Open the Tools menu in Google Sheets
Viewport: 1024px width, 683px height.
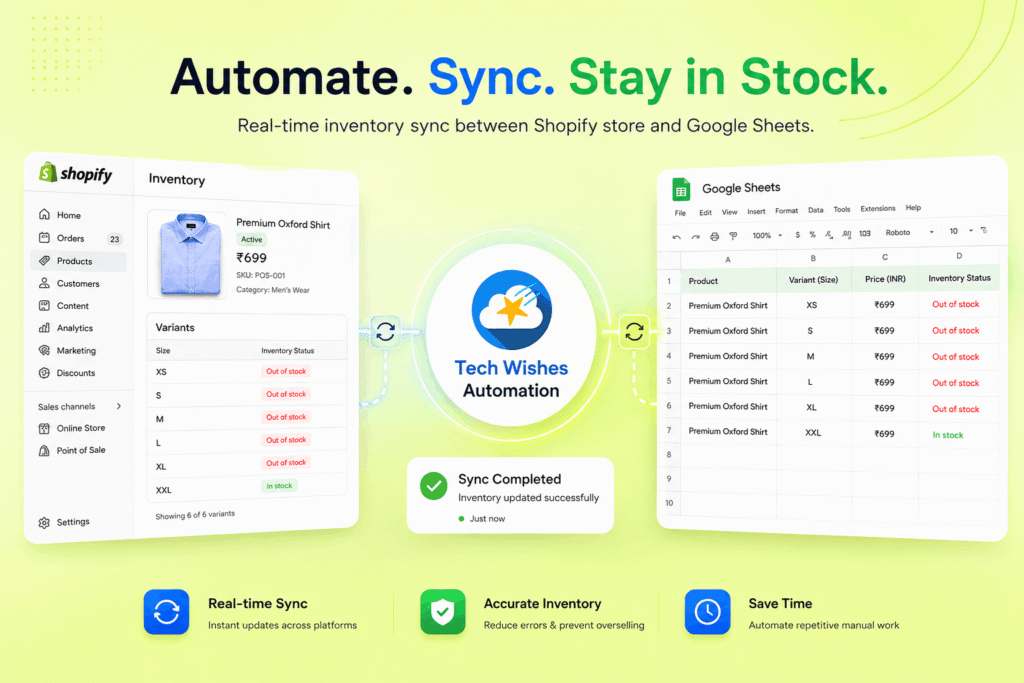point(842,209)
